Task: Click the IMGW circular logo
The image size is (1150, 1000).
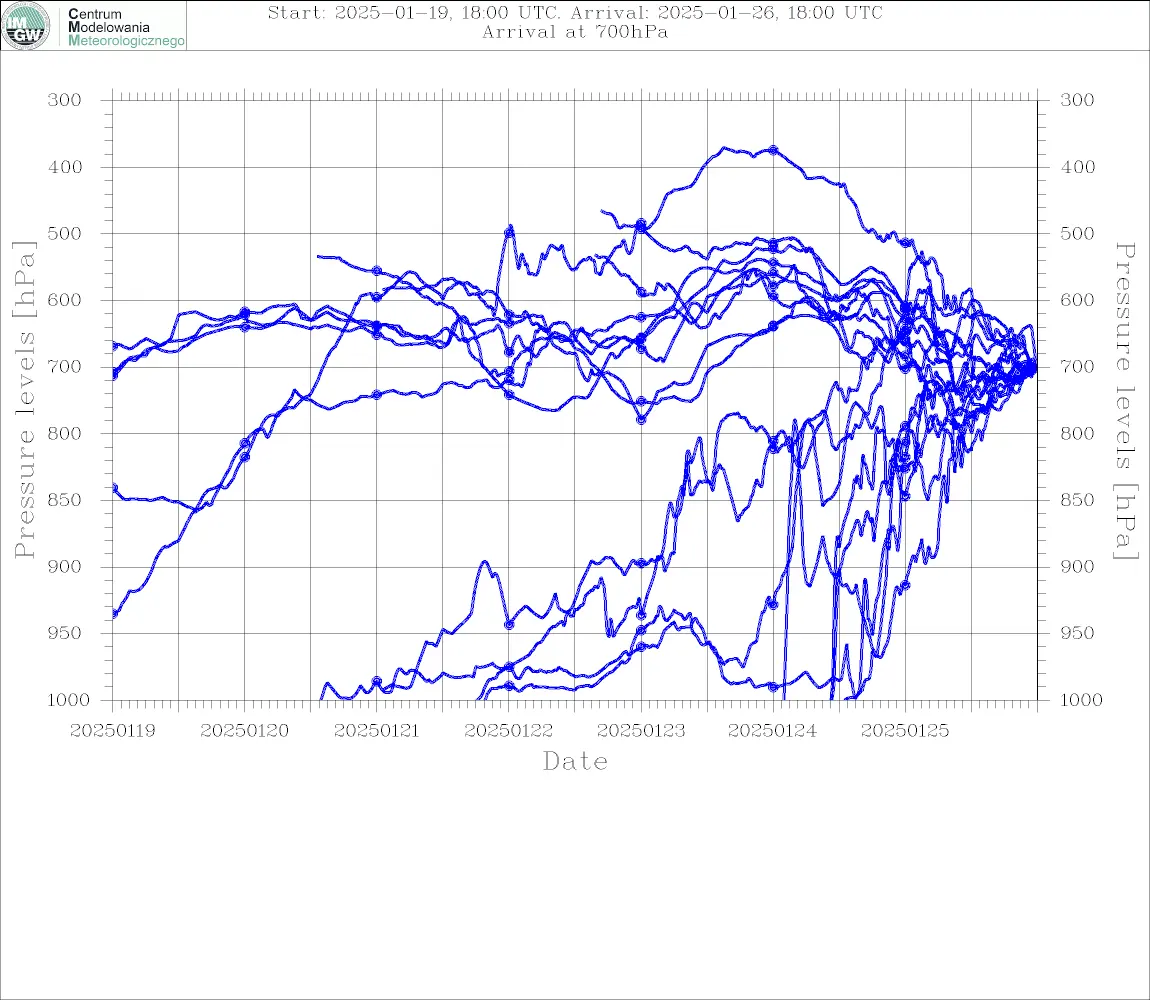Action: coord(26,26)
